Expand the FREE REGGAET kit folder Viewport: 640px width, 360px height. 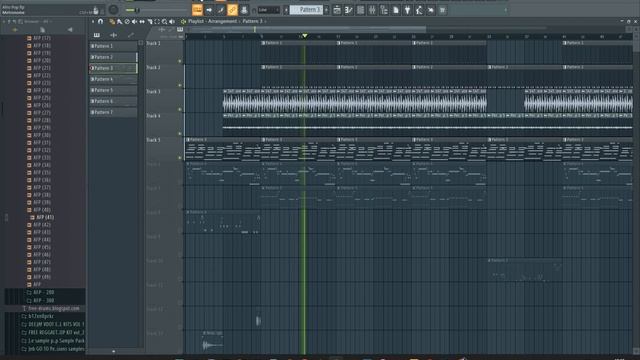pyautogui.click(x=53, y=333)
